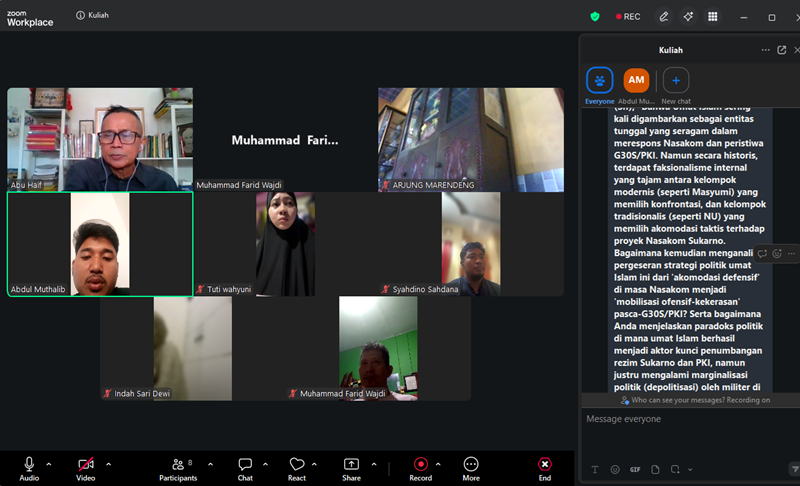Expand the record options caret

click(x=438, y=464)
